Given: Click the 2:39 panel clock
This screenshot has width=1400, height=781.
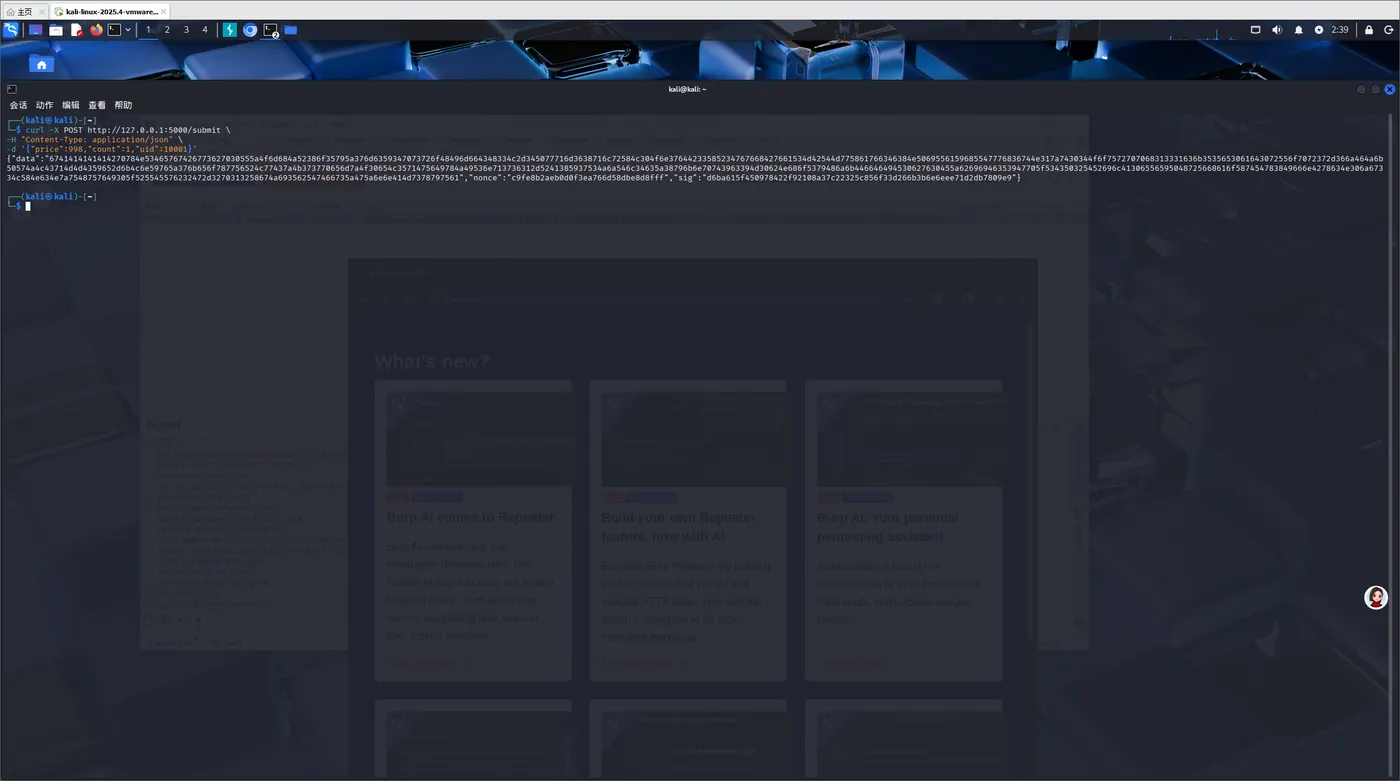Looking at the screenshot, I should (1340, 30).
